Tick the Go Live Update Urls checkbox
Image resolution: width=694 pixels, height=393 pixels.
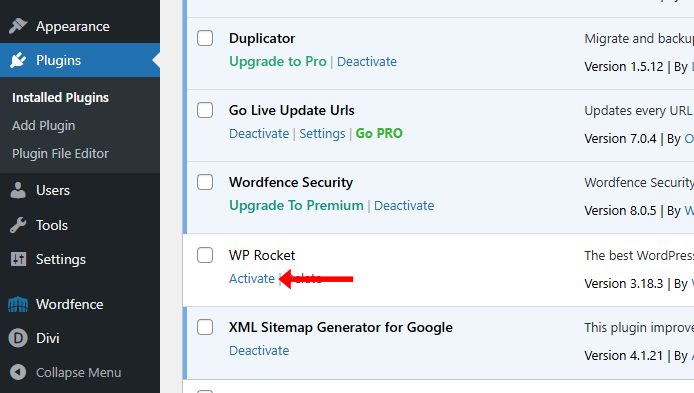pos(205,110)
